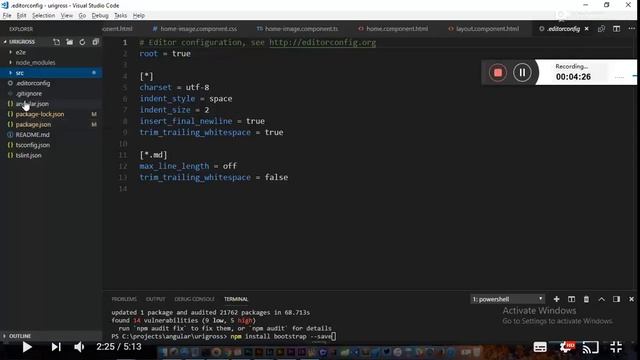Create a new file in the Explorer header

click(x=56, y=42)
